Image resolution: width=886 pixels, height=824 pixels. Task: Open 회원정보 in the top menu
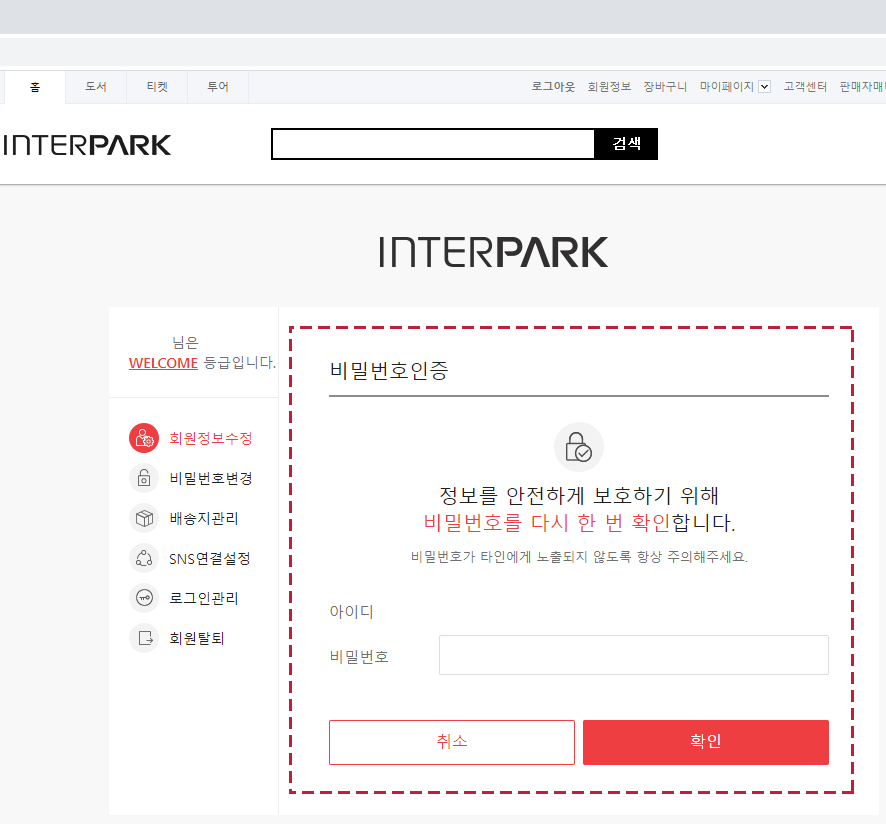[609, 86]
